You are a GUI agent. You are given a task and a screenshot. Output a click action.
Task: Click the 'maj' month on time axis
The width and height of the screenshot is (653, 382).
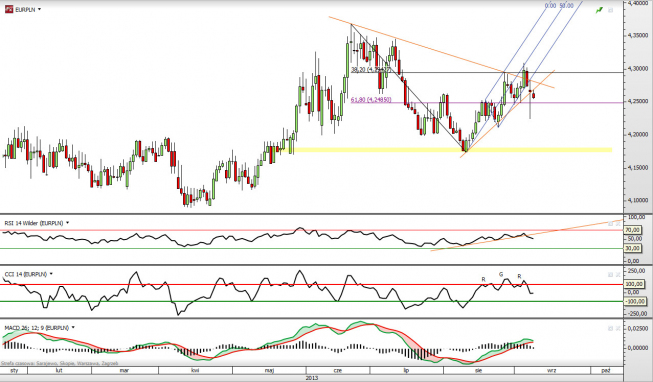click(269, 370)
